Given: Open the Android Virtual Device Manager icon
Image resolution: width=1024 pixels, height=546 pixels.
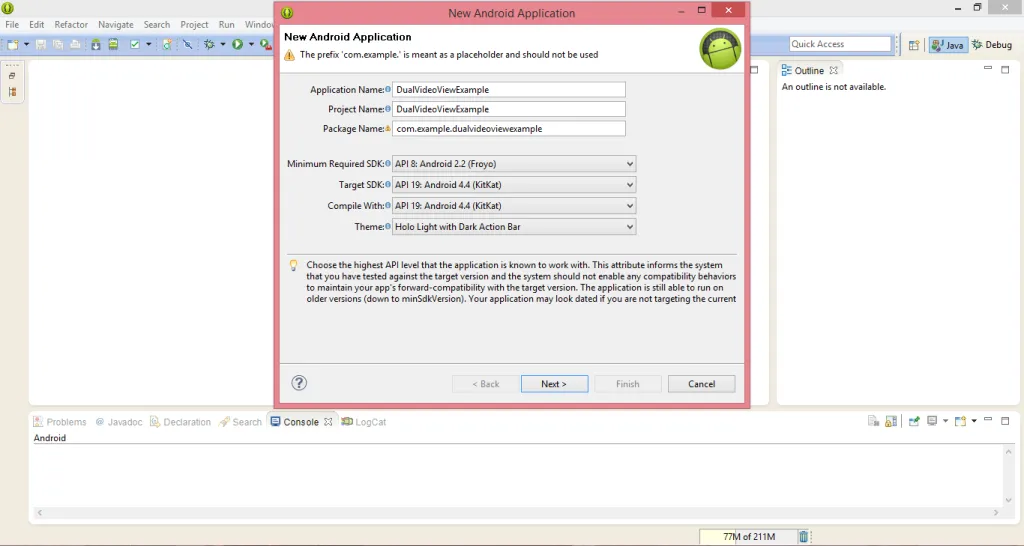Looking at the screenshot, I should [x=113, y=44].
